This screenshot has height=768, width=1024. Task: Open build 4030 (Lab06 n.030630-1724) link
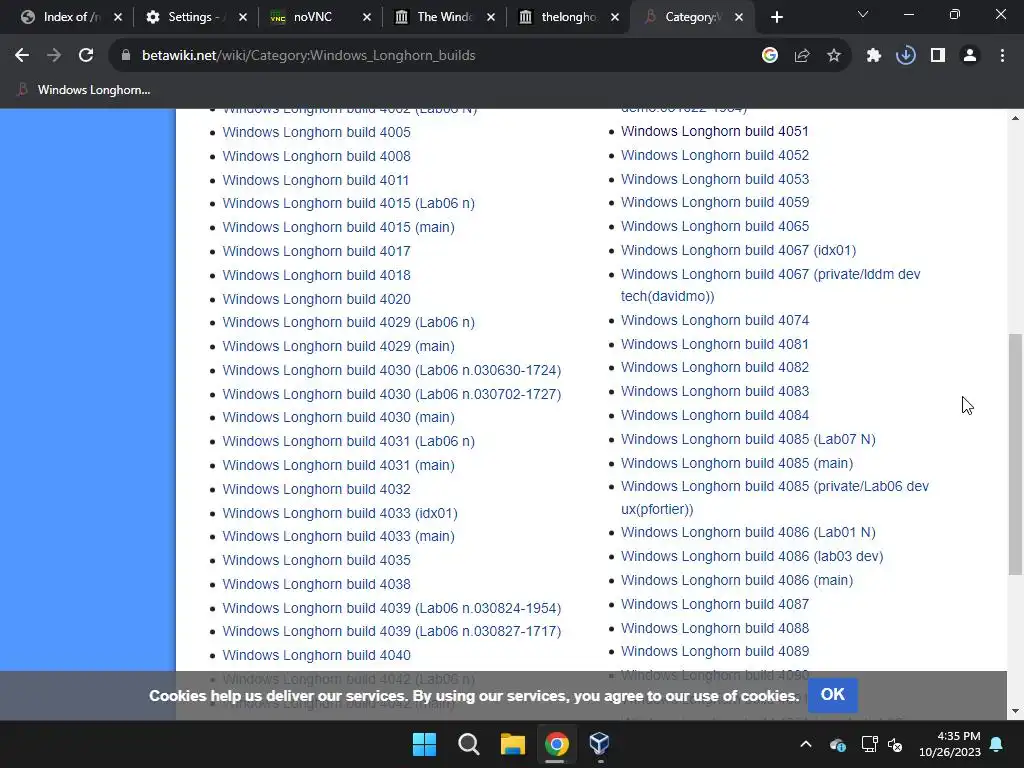click(391, 370)
